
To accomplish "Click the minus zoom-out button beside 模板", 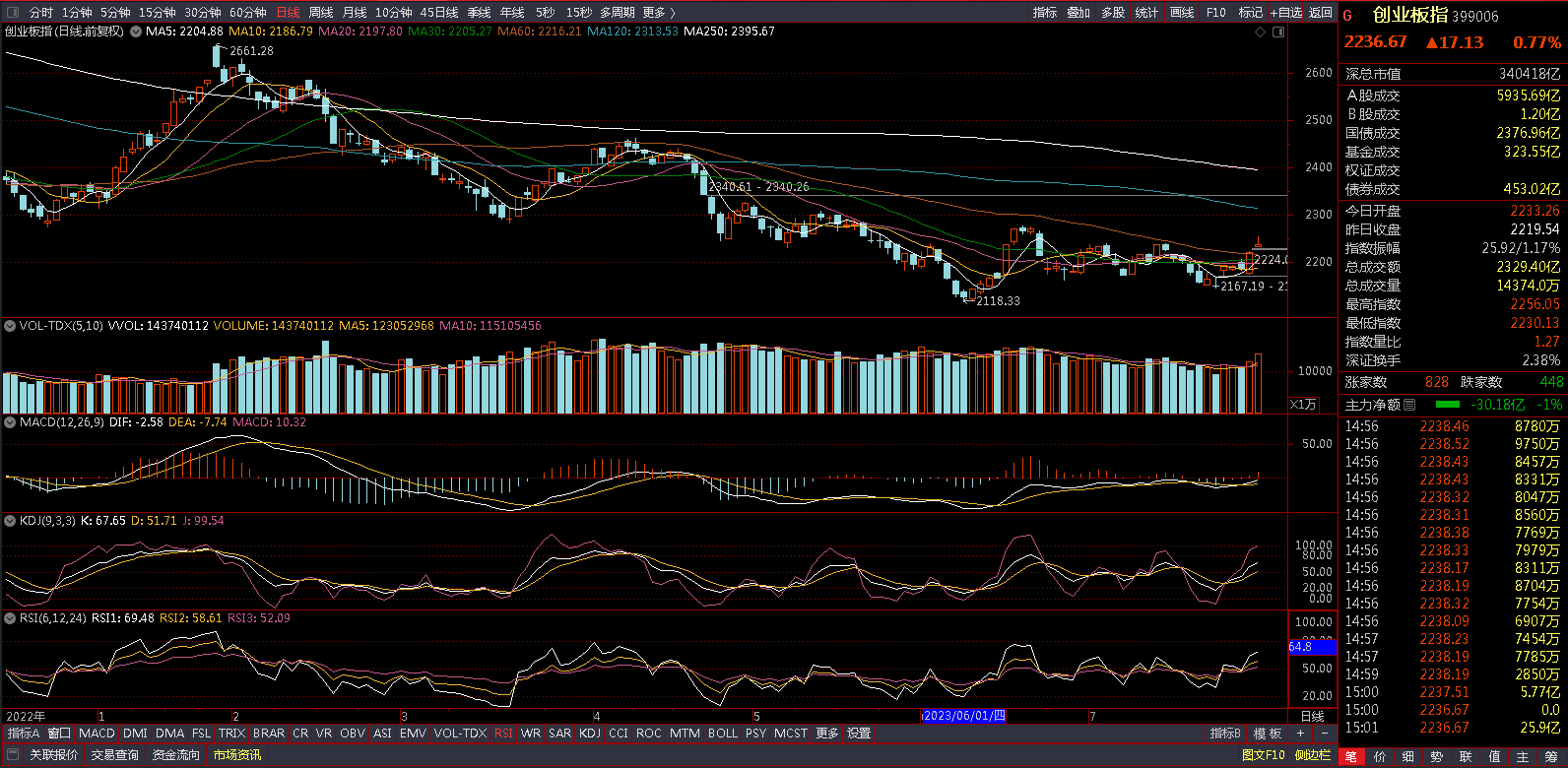I will pyautogui.click(x=1324, y=734).
